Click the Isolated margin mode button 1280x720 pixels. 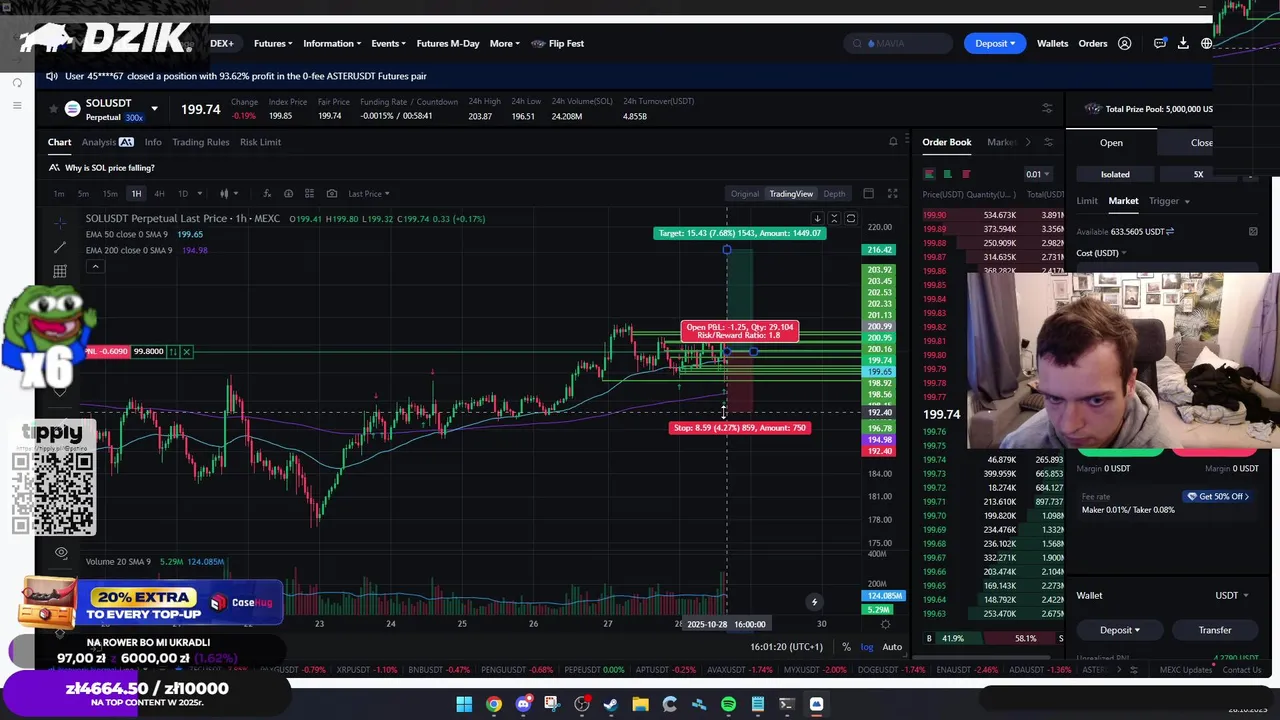[1115, 174]
